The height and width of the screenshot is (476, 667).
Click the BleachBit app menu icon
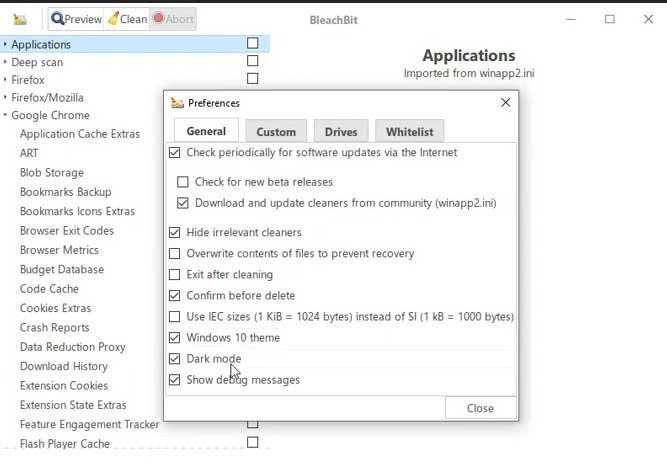[20, 19]
